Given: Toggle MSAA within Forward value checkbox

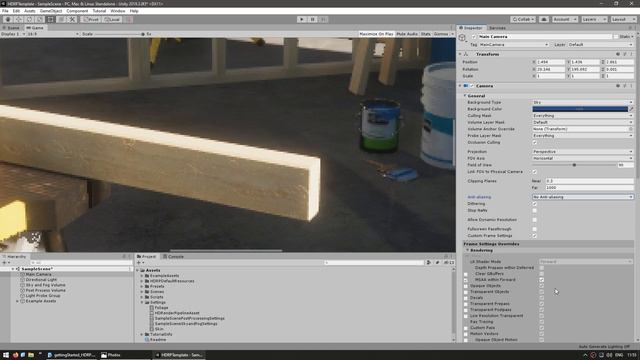Looking at the screenshot, I should point(542,280).
